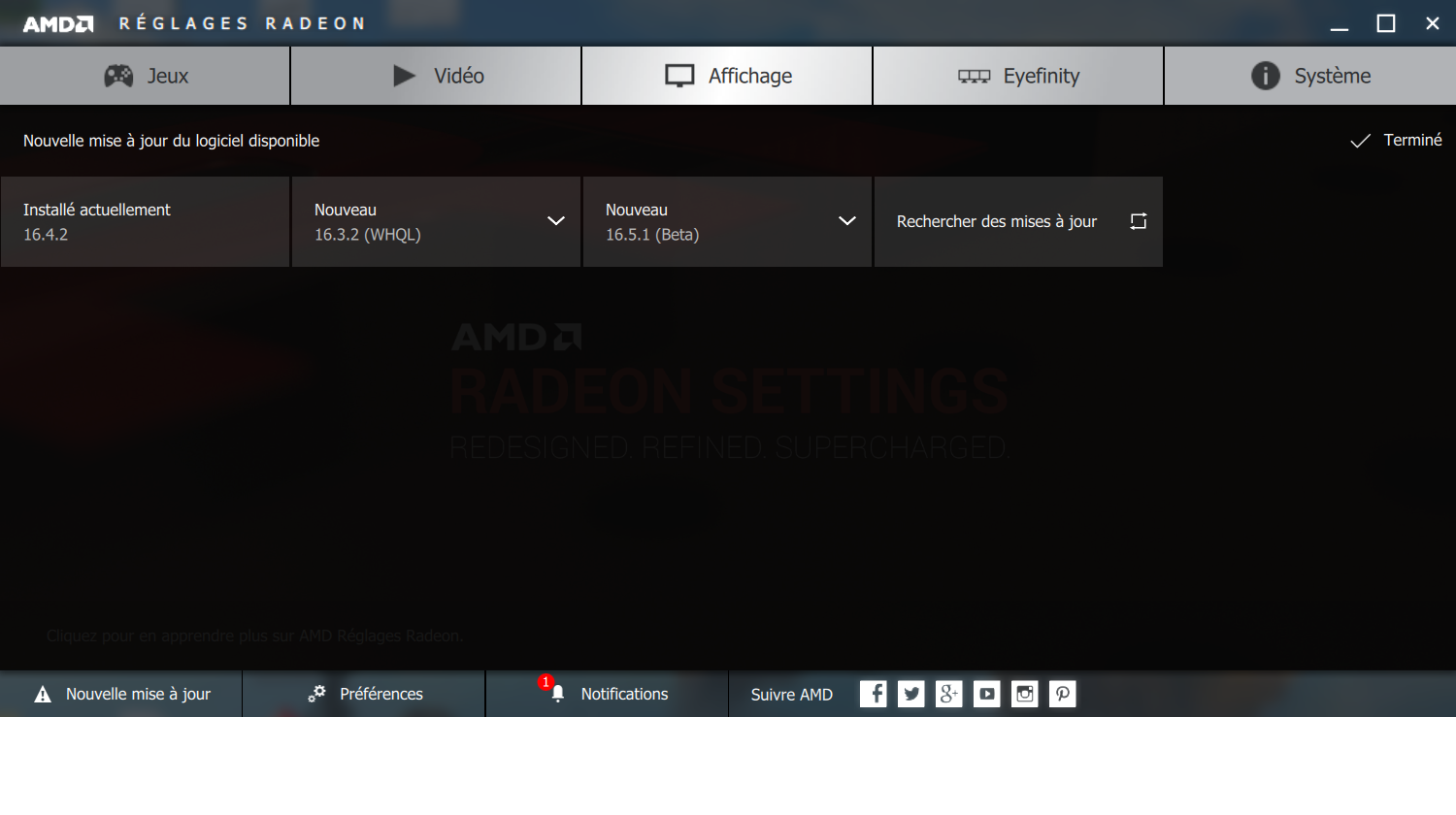Close the Réglages Radeon window
1456x815 pixels.
click(1433, 23)
